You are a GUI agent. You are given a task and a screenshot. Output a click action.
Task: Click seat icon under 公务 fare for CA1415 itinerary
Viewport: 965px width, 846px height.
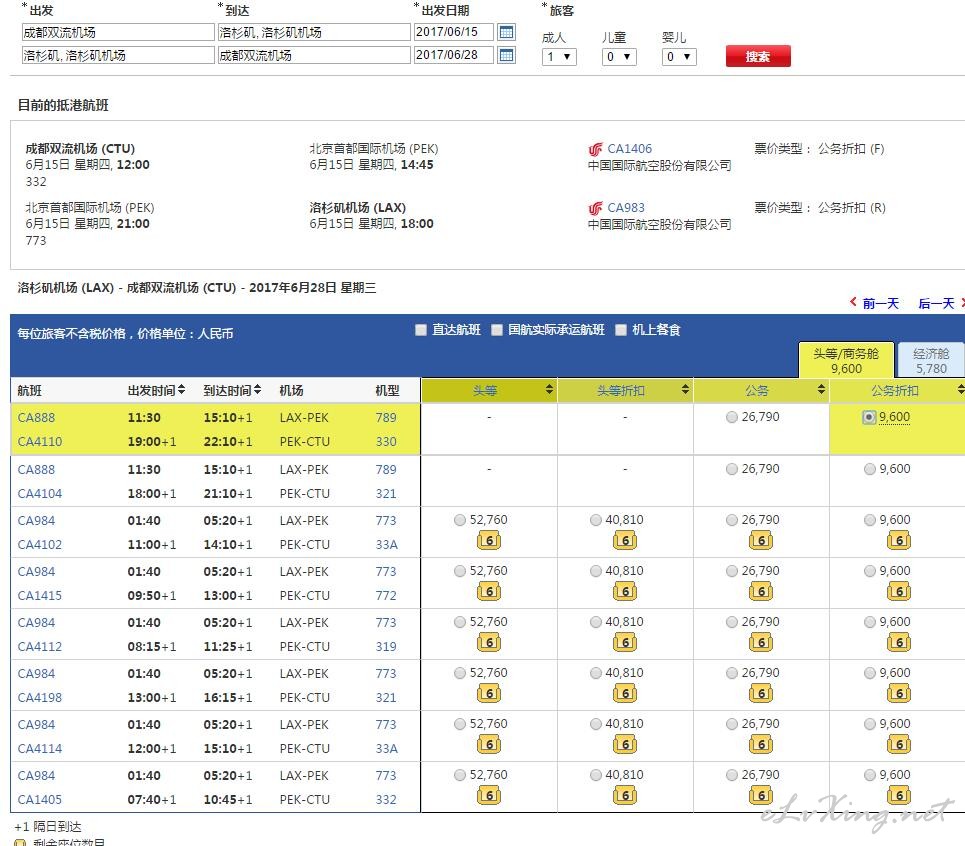tap(761, 592)
